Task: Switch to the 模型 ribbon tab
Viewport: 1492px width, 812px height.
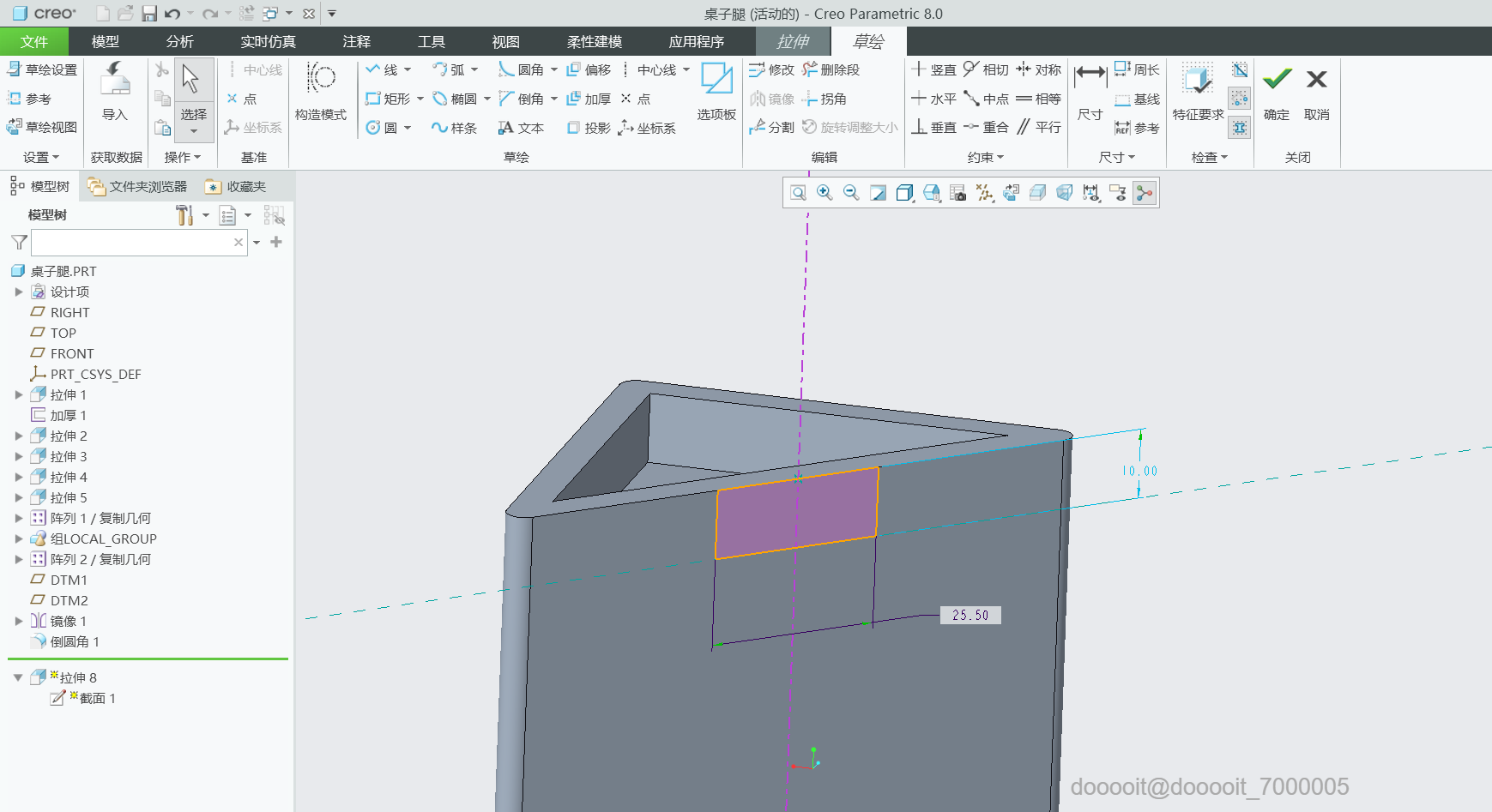Action: click(105, 41)
